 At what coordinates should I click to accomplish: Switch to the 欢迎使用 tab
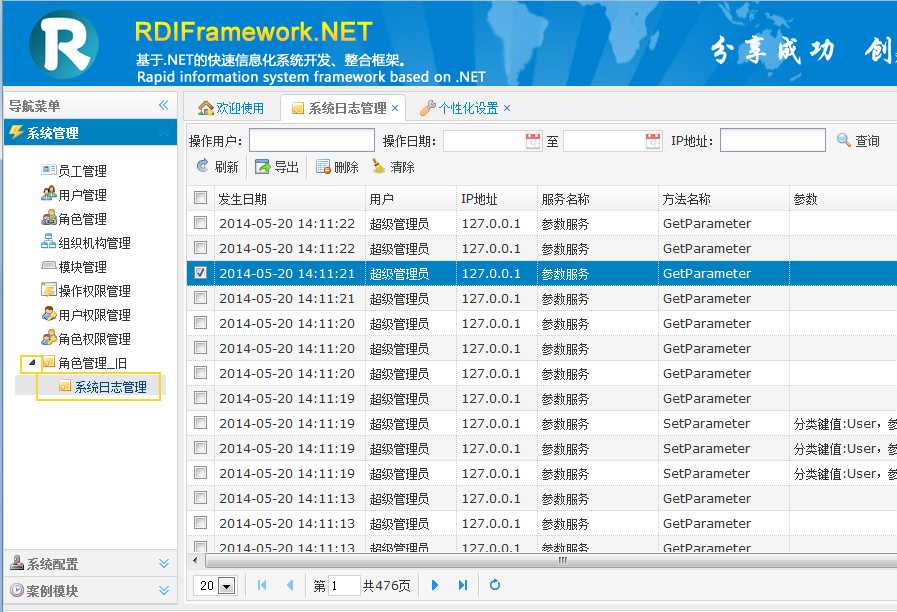tap(231, 108)
